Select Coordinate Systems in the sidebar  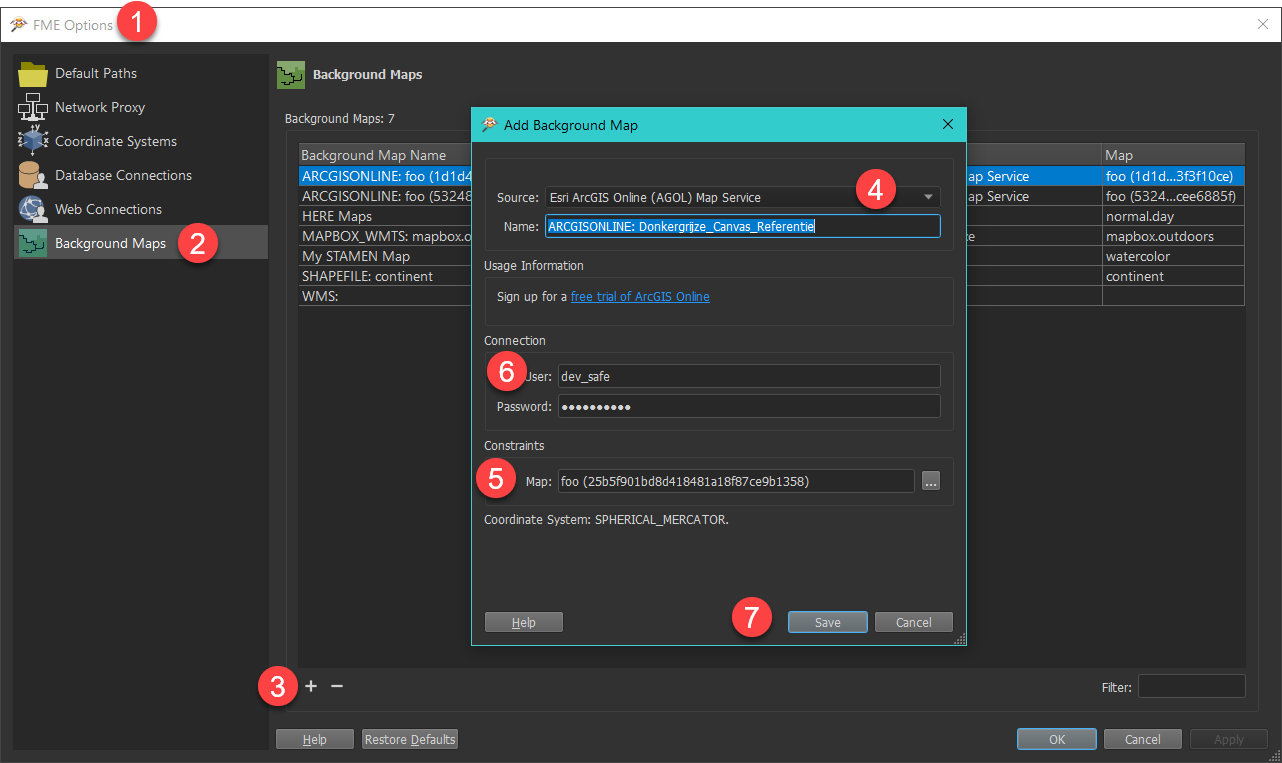pyautogui.click(x=141, y=141)
